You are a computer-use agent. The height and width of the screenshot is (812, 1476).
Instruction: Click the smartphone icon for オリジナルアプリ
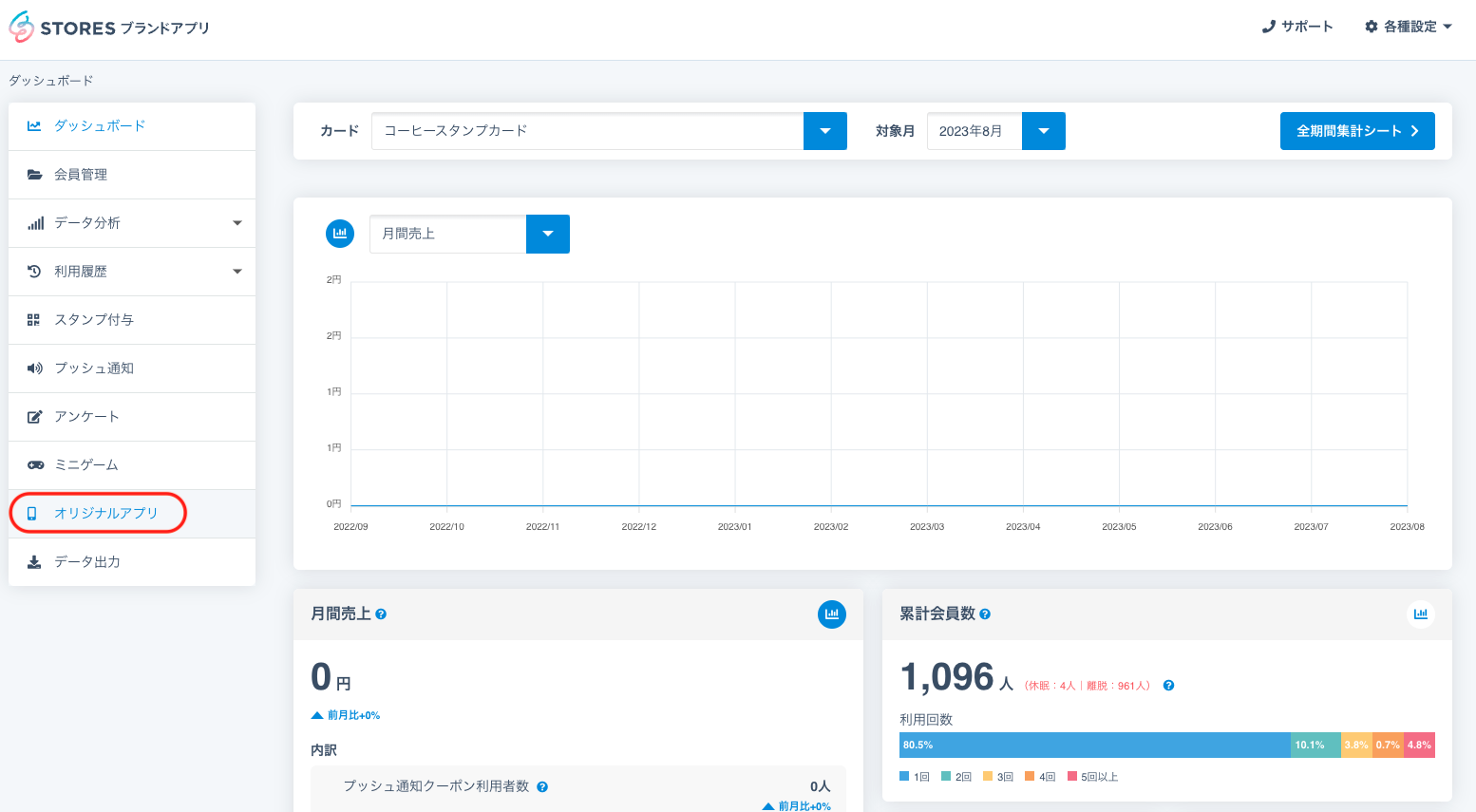coord(31,514)
